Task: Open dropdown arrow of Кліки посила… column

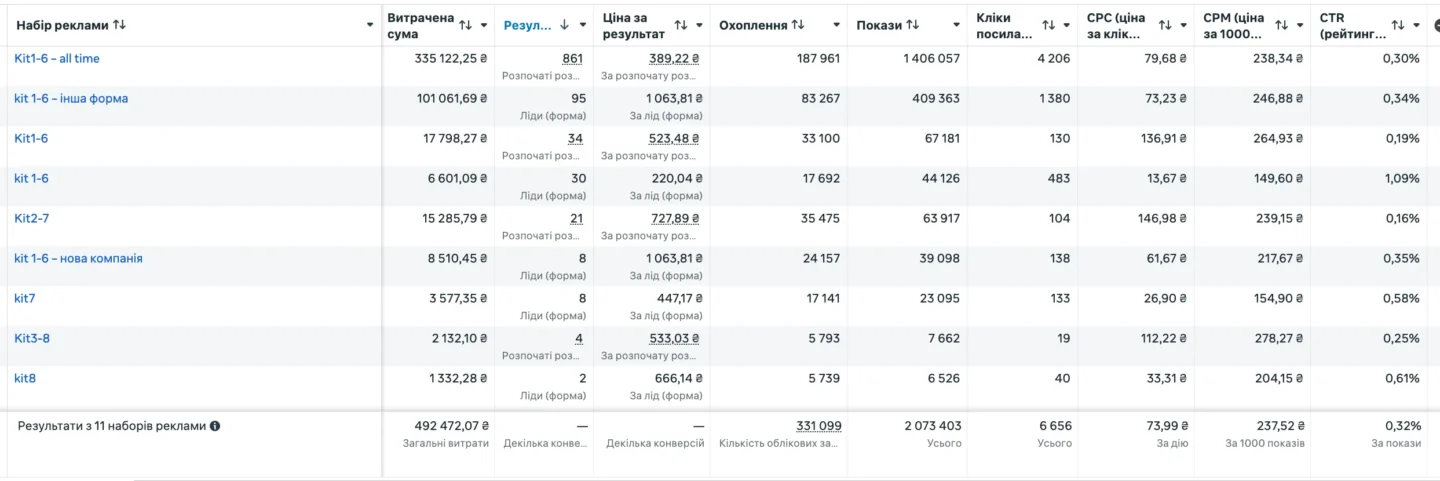Action: click(x=1067, y=25)
